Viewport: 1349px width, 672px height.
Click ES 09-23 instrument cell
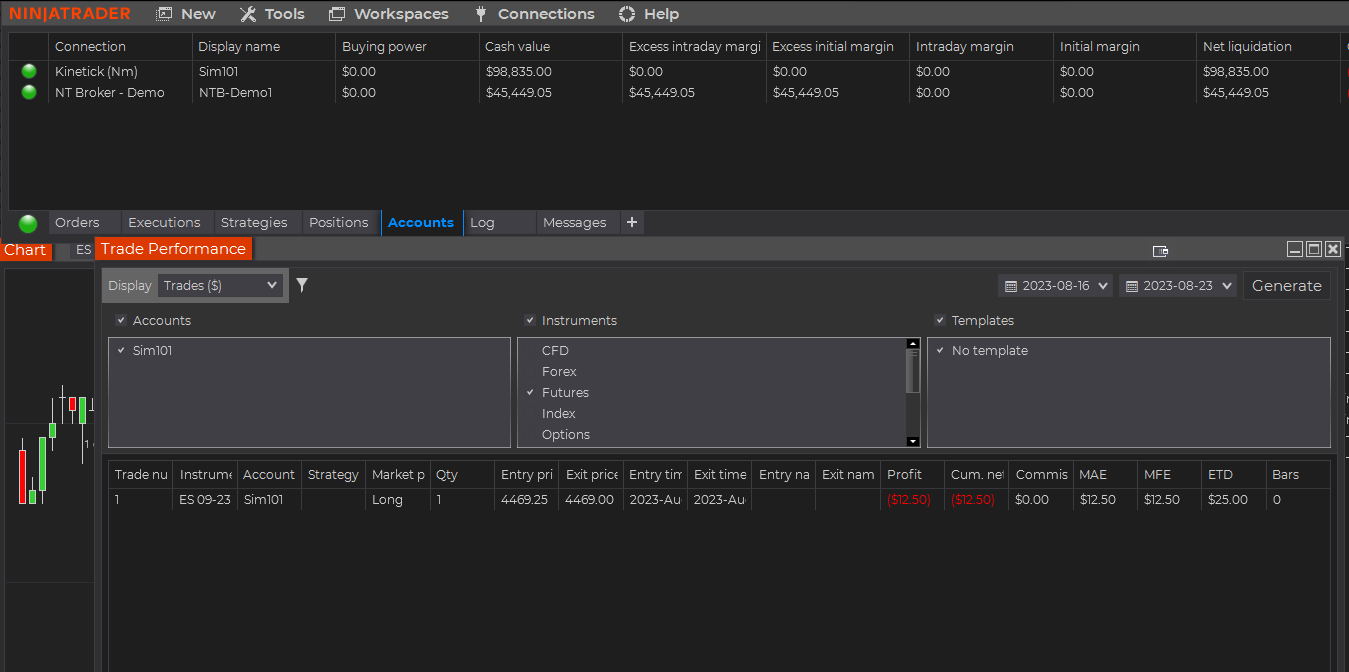pos(204,499)
